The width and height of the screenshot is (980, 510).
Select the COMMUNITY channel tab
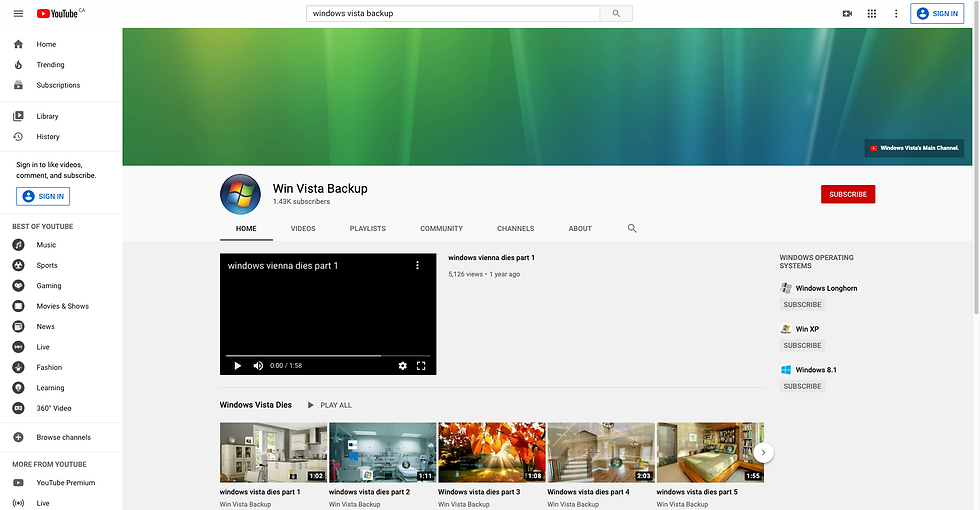tap(441, 229)
